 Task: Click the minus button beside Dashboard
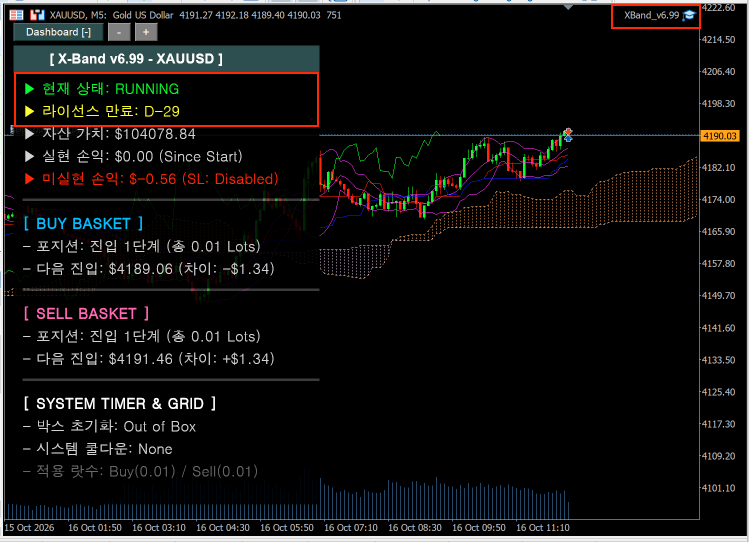pyautogui.click(x=119, y=32)
